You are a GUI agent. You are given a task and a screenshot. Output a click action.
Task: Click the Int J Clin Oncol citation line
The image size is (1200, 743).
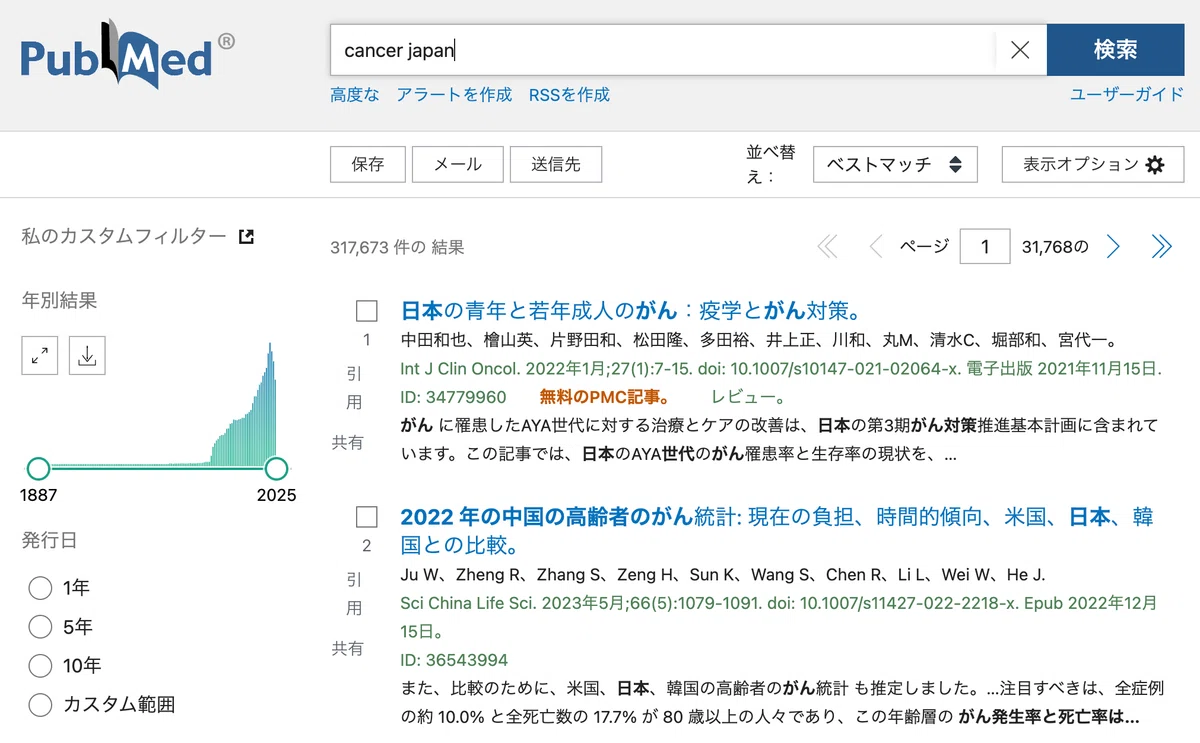coord(781,368)
